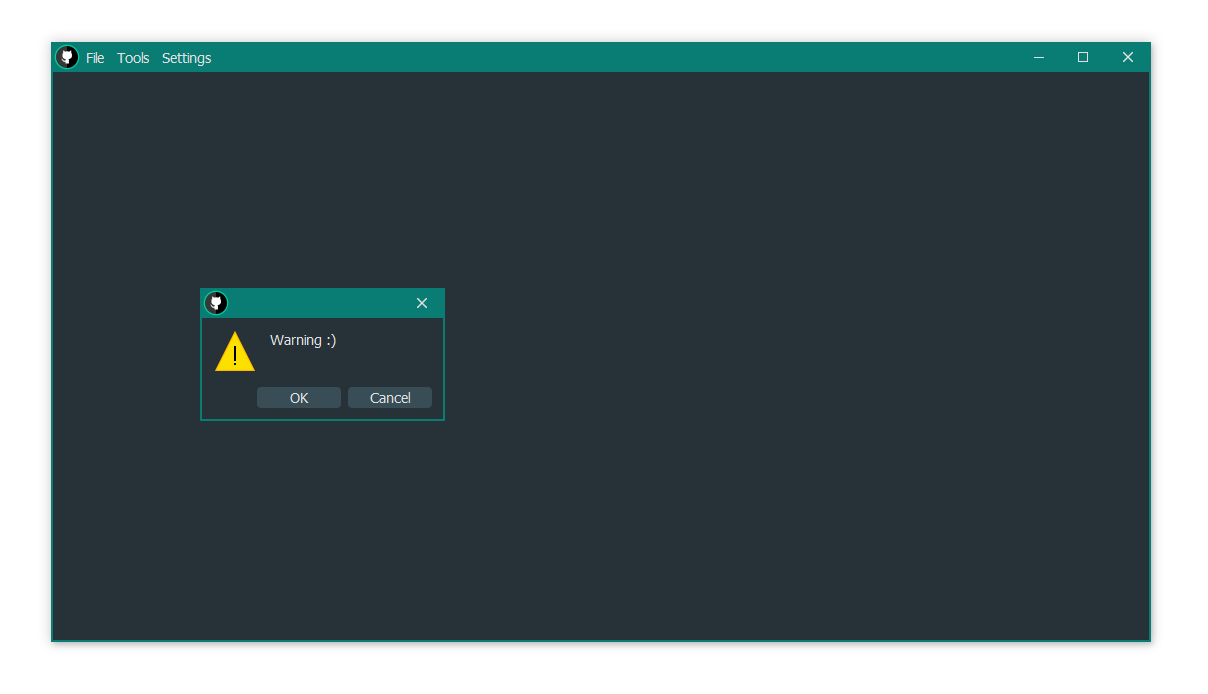Dismiss the warning with the Cancel button

(x=389, y=397)
